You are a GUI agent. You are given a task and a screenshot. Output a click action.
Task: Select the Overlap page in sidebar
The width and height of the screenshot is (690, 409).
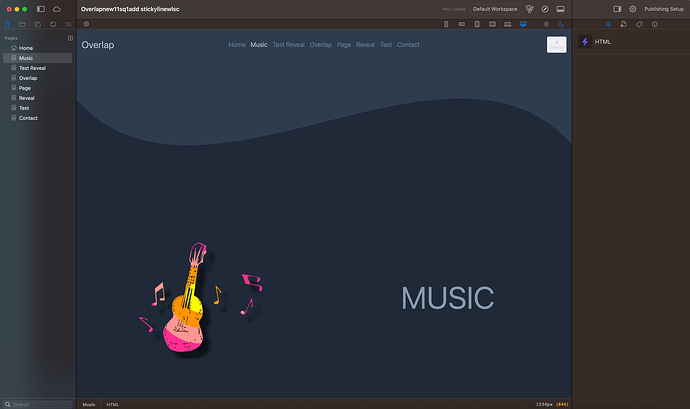tap(37, 78)
